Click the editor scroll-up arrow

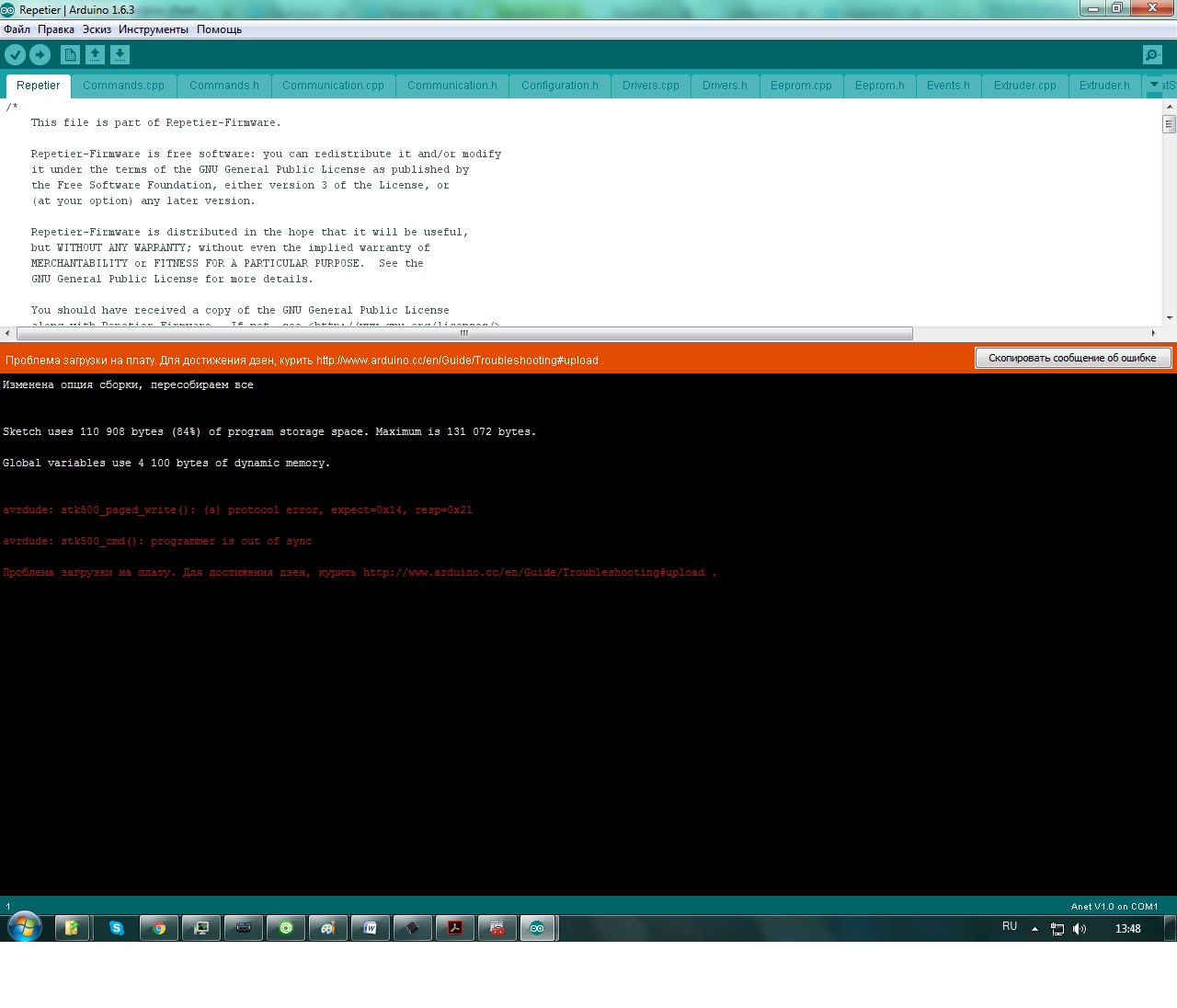pos(1170,106)
